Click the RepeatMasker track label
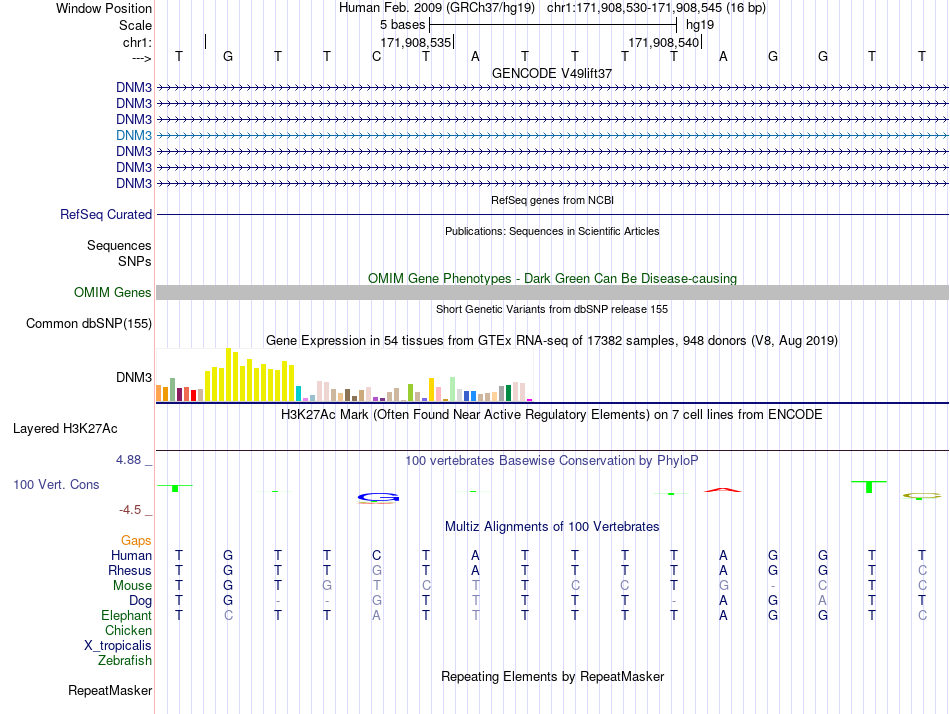The image size is (950, 714). tap(110, 690)
